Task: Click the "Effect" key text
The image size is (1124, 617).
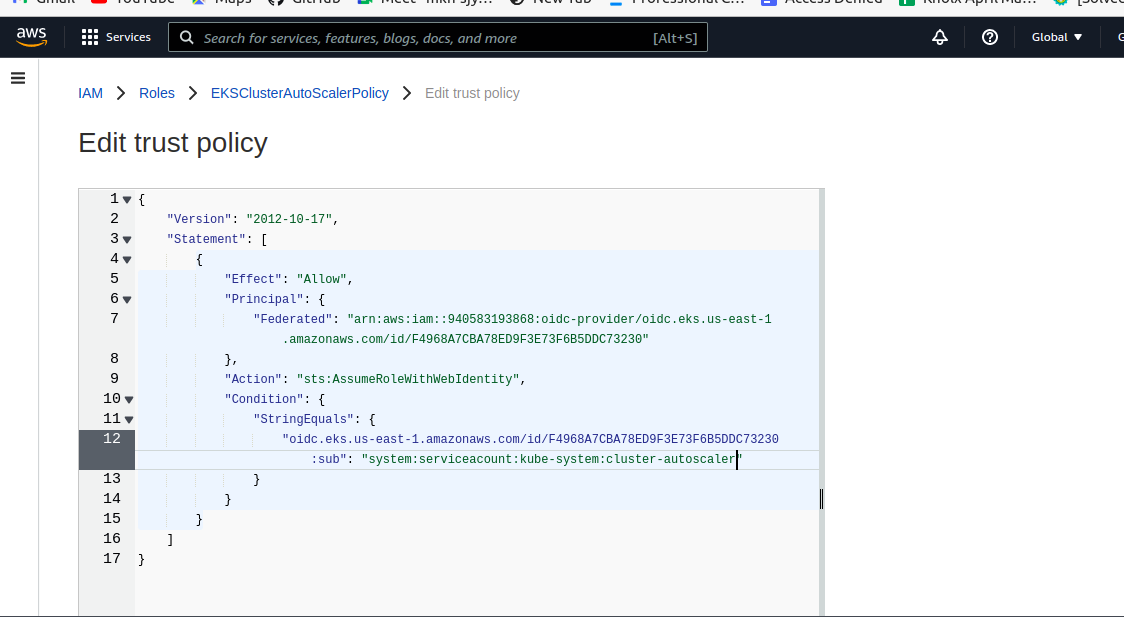Action: (x=253, y=279)
